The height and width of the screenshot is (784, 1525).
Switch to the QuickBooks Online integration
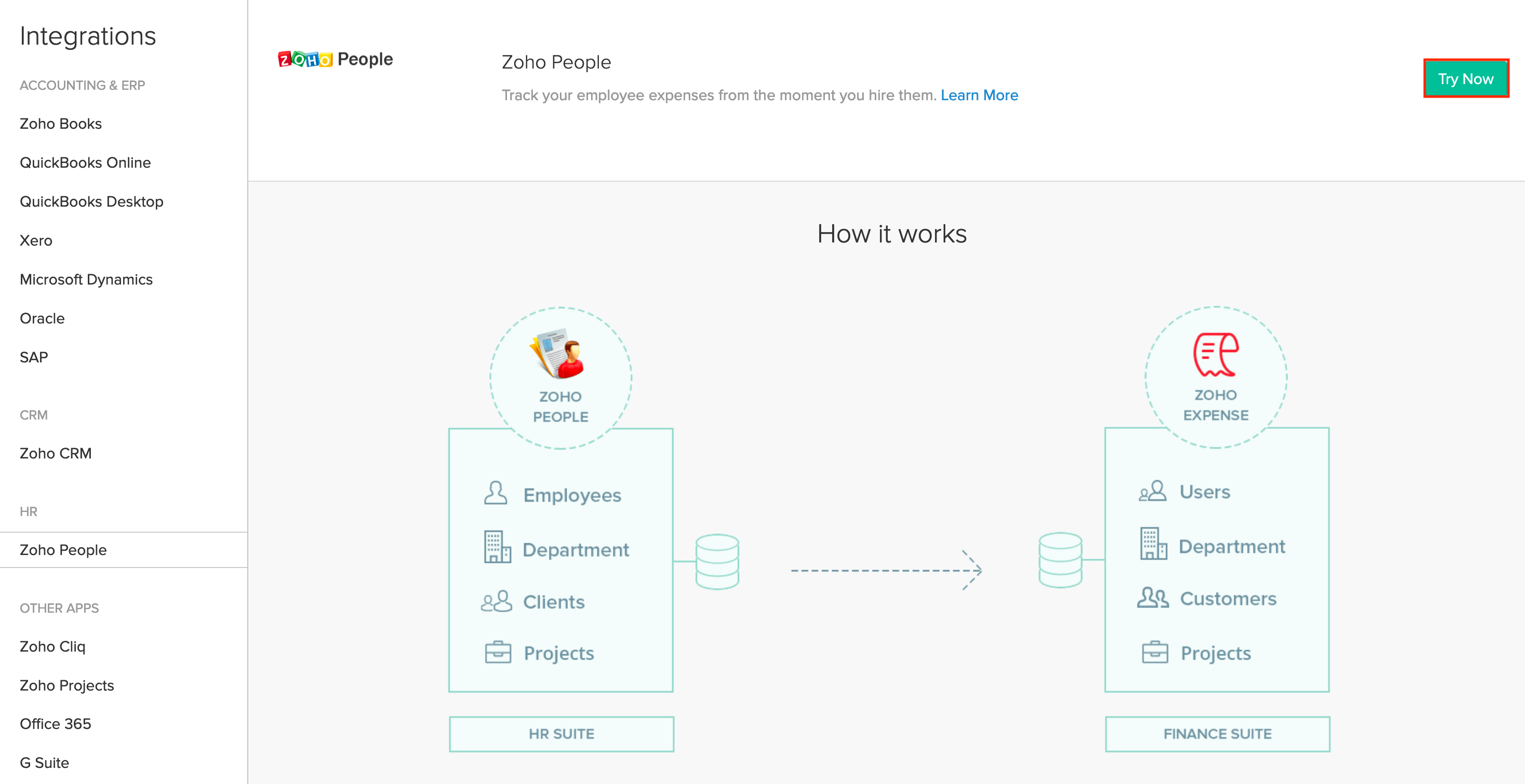pyautogui.click(x=85, y=162)
